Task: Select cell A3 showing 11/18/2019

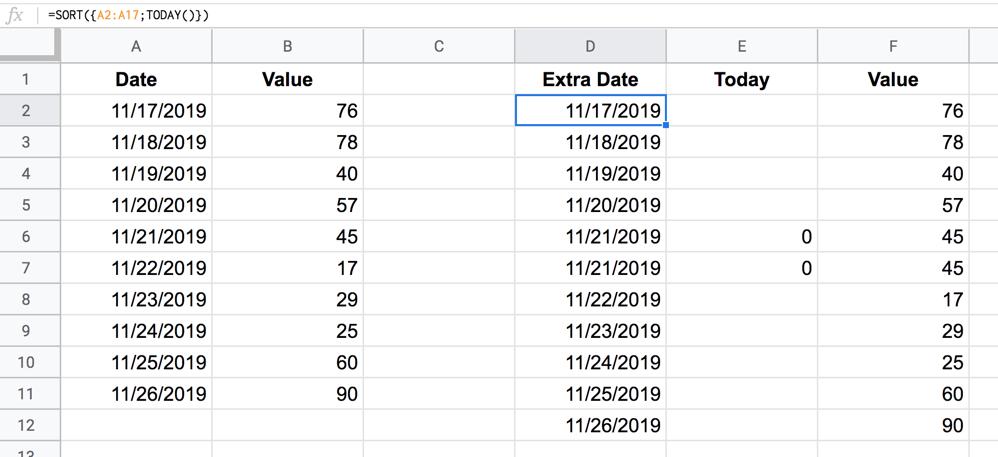Action: pos(136,142)
